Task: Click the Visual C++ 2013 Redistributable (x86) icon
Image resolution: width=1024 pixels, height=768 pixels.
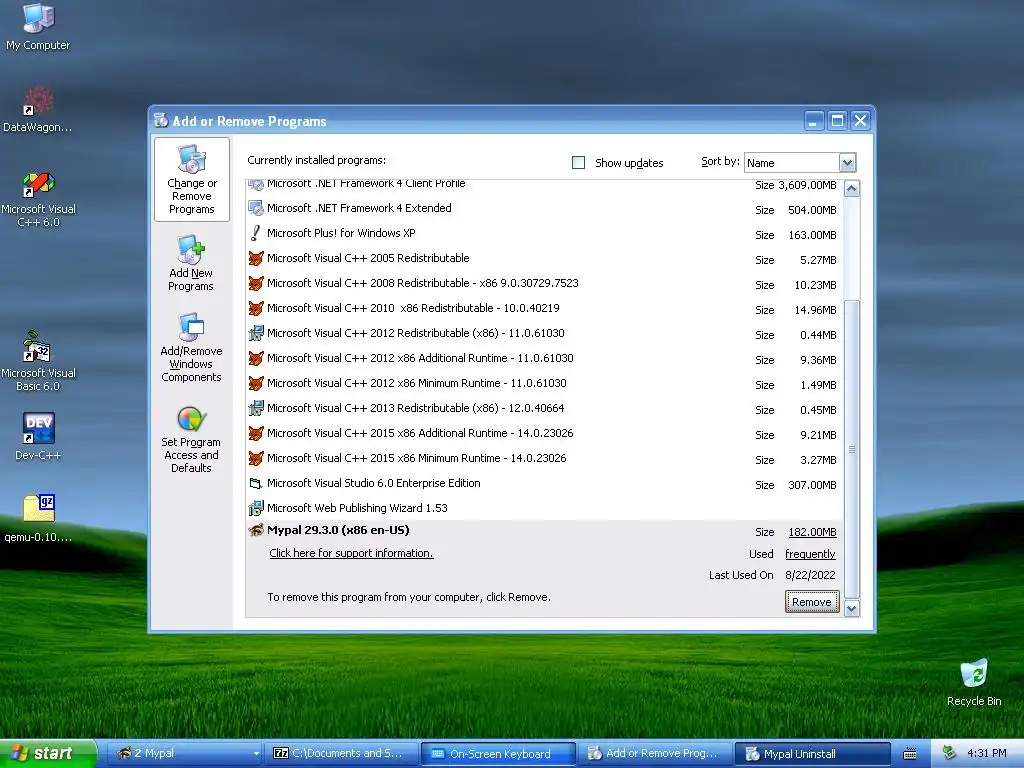Action: pyautogui.click(x=255, y=409)
